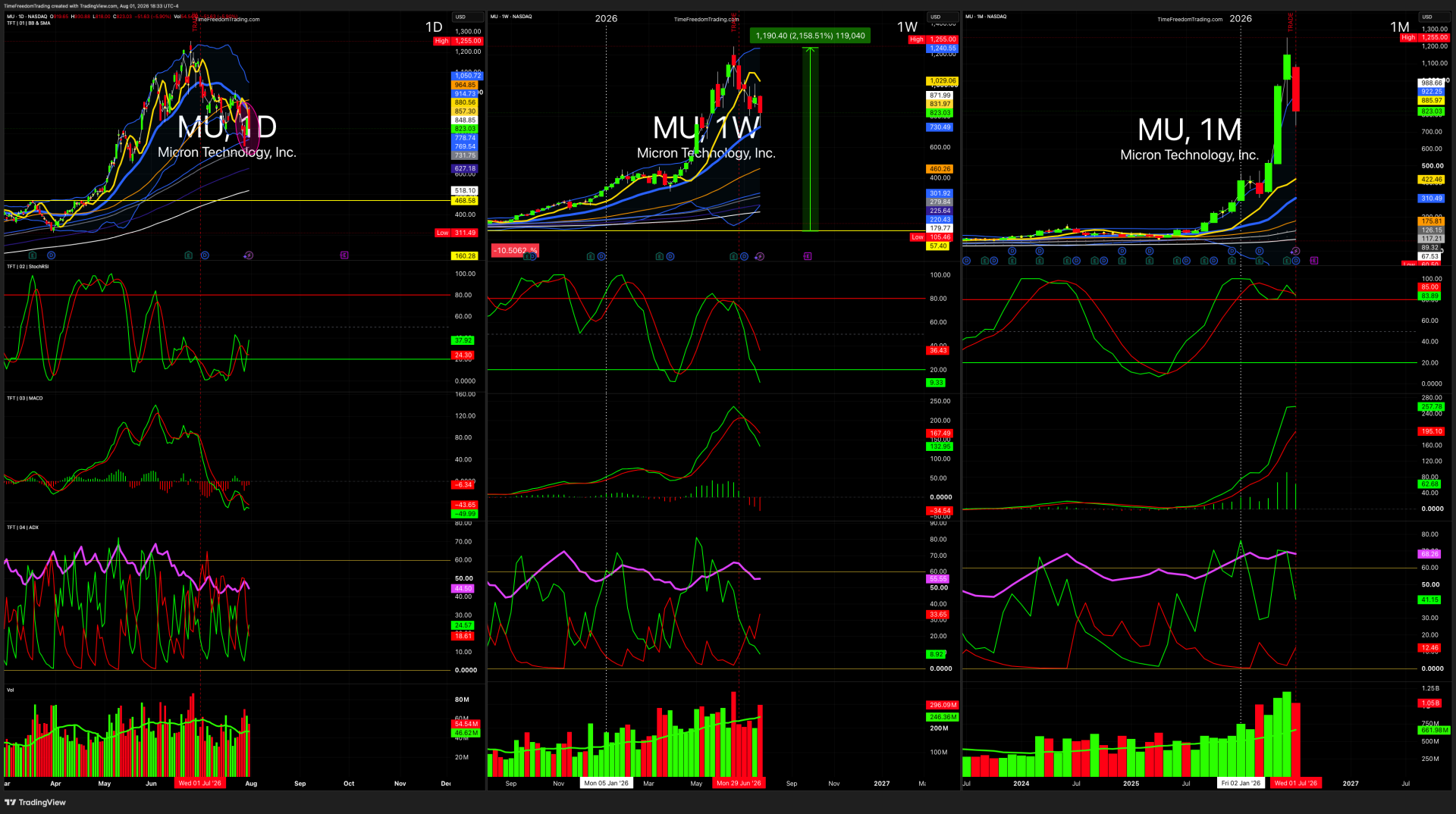Click the 468.58 yellow price label
The width and height of the screenshot is (1456, 814).
465,201
